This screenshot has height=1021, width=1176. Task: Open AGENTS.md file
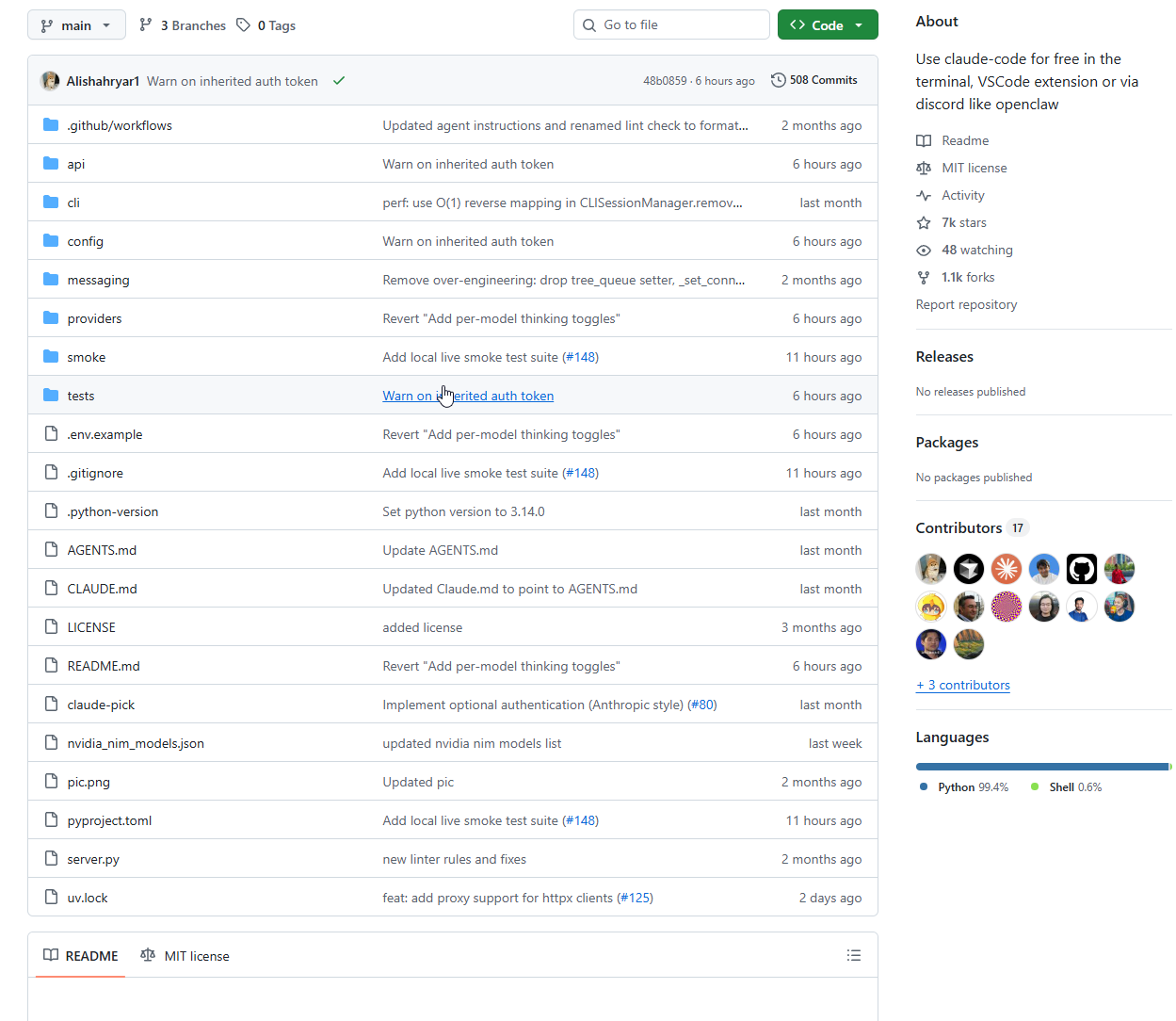(x=102, y=550)
